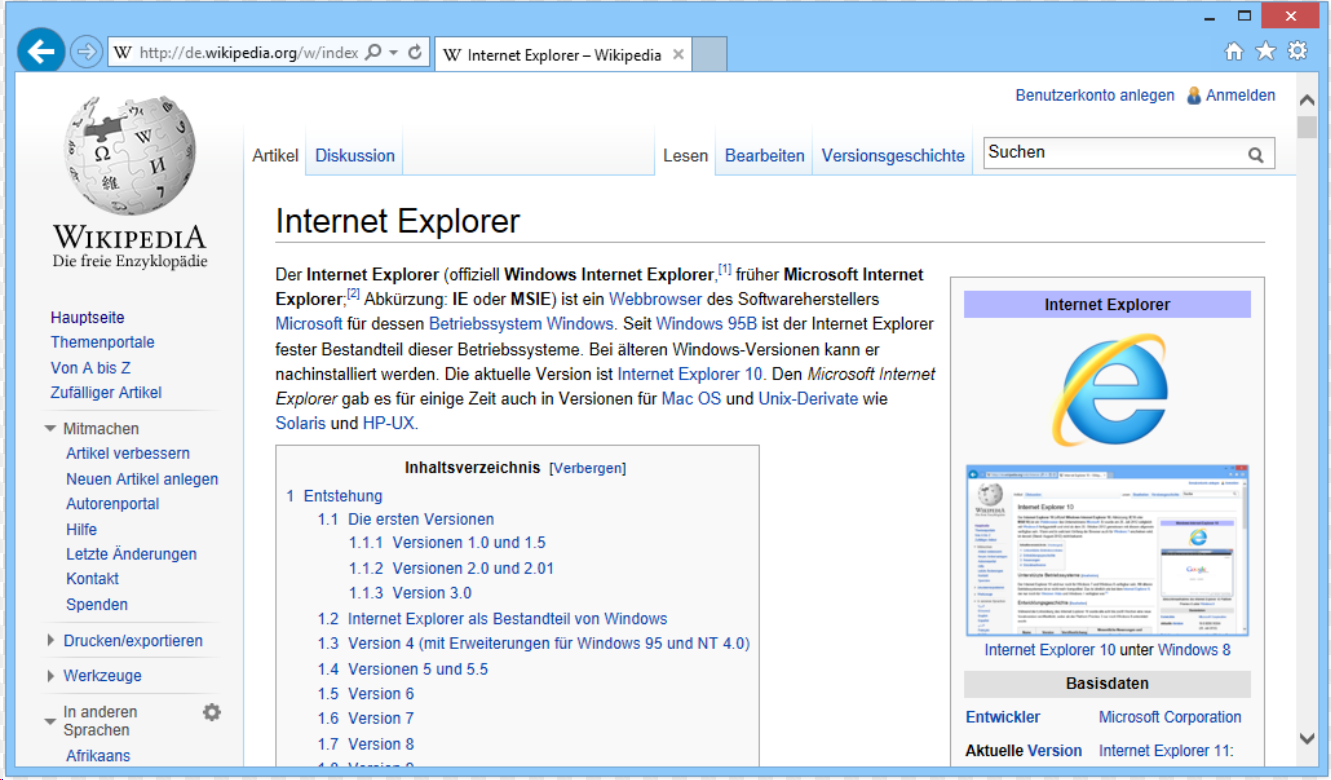Jump to 1.1.1 Versionen 1.0 und 1.5
This screenshot has width=1331, height=780.
tap(447, 543)
